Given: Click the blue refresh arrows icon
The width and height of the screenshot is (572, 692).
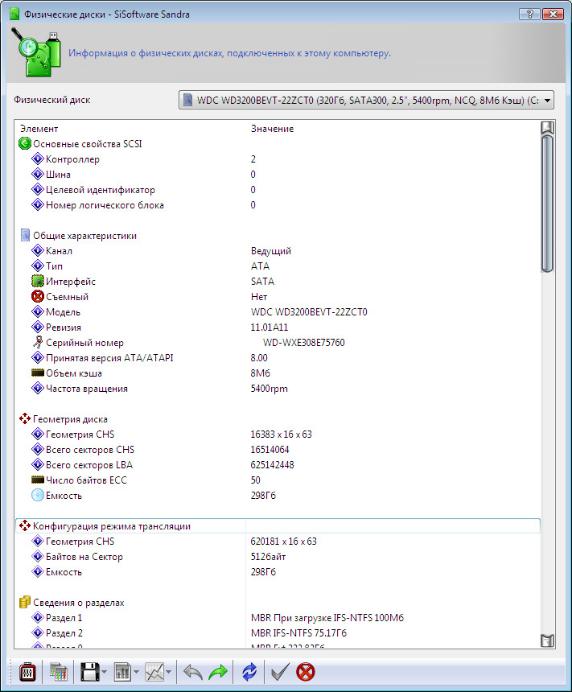Looking at the screenshot, I should tap(249, 672).
